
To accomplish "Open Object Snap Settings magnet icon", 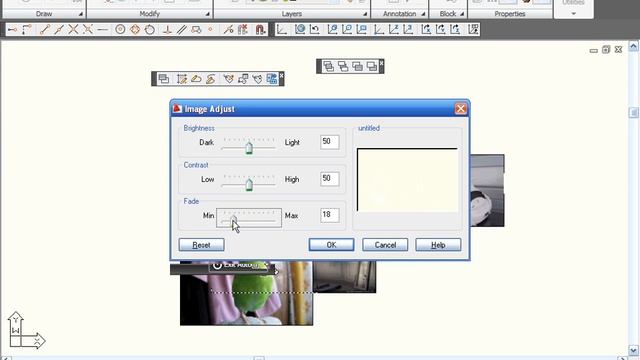I will (x=260, y=29).
